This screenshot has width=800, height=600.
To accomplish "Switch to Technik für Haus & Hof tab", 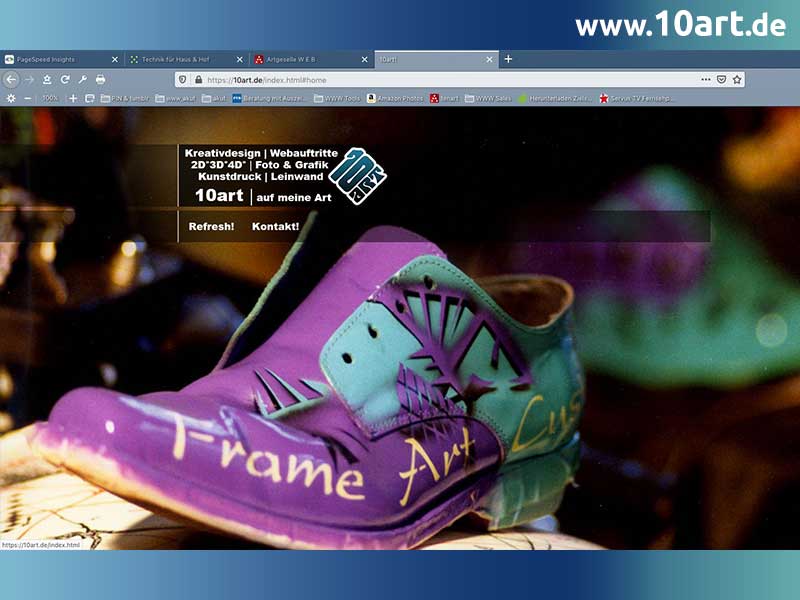I will click(186, 60).
